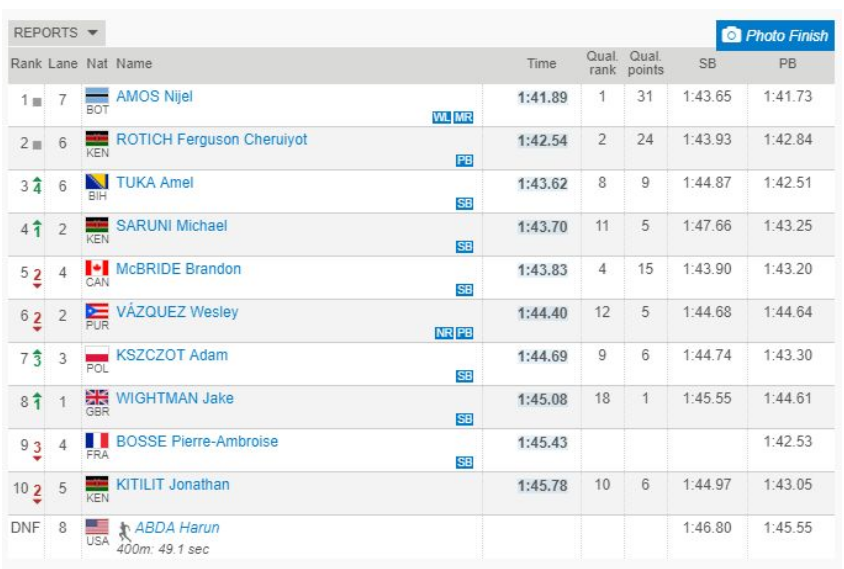The image size is (844, 569).
Task: Click the Poland flag next to KSZCZOT
Action: pyautogui.click(x=97, y=354)
